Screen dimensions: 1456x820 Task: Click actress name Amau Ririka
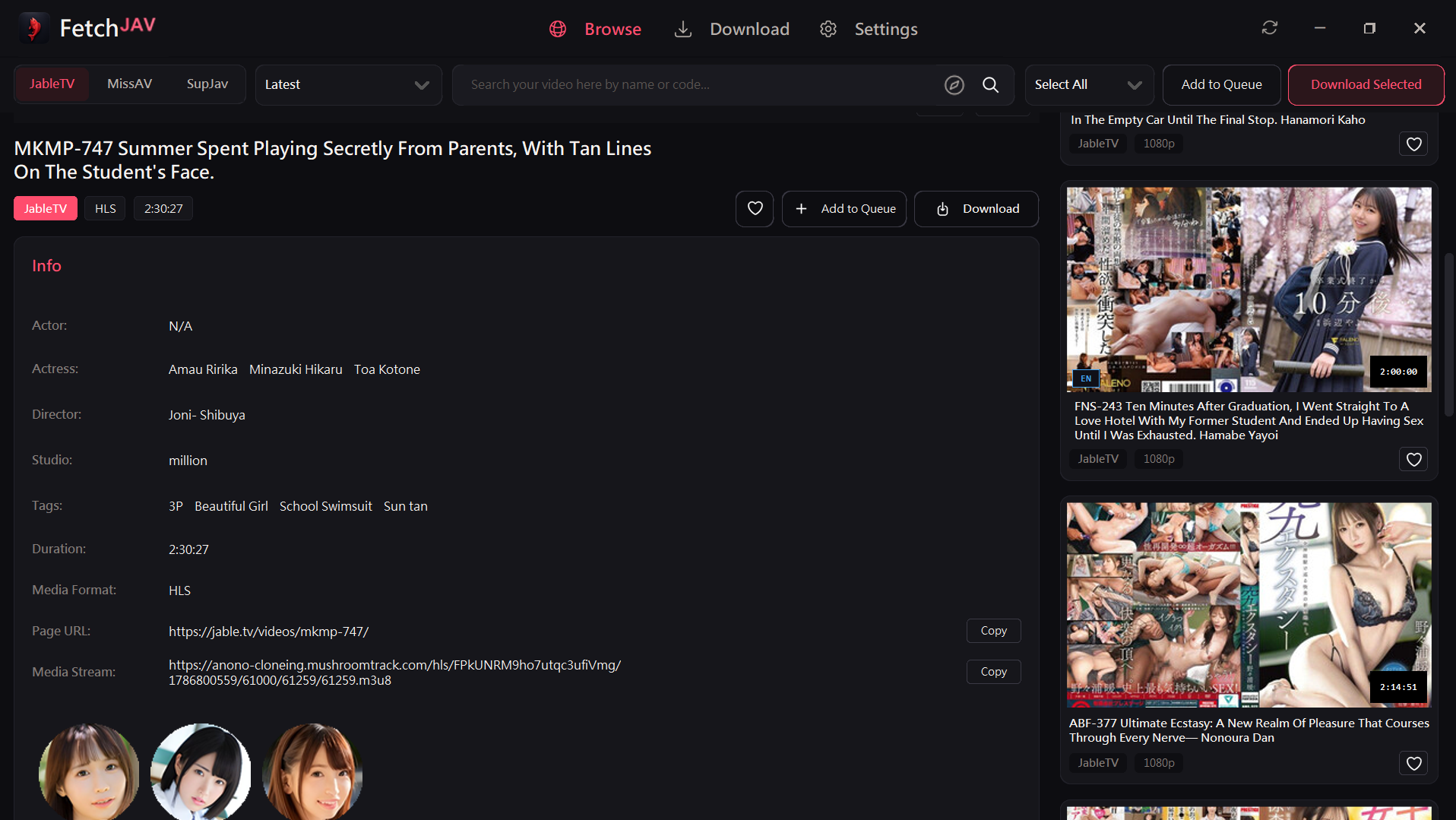203,369
